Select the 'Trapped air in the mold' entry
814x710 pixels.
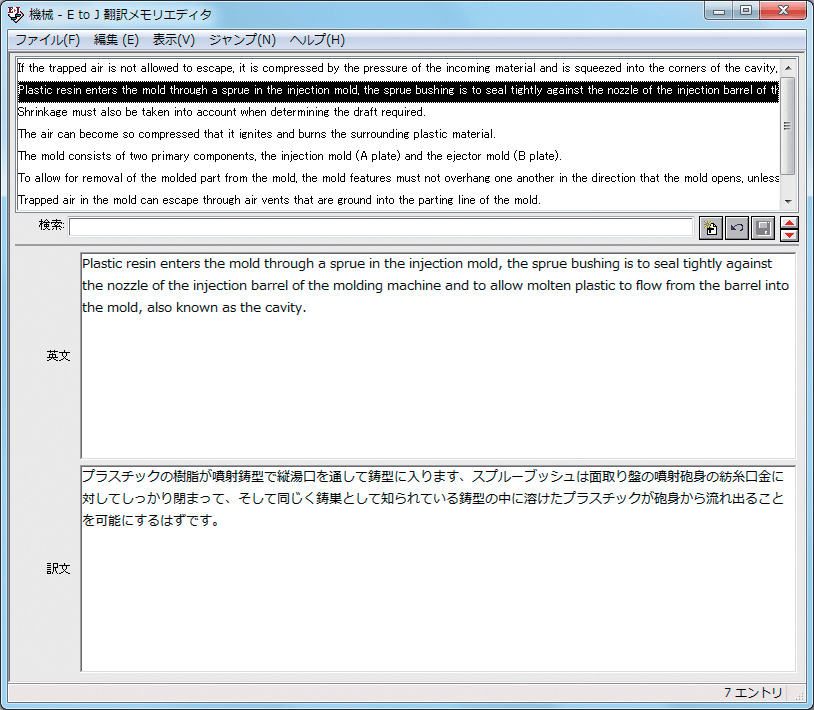[279, 200]
